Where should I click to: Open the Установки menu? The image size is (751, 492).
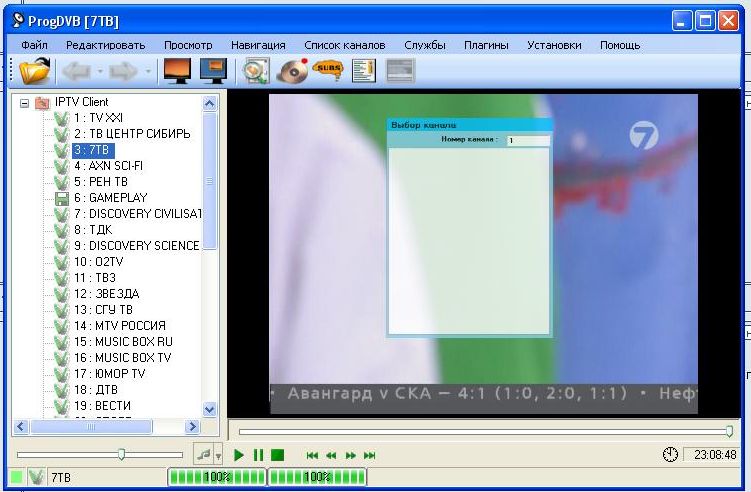click(554, 45)
